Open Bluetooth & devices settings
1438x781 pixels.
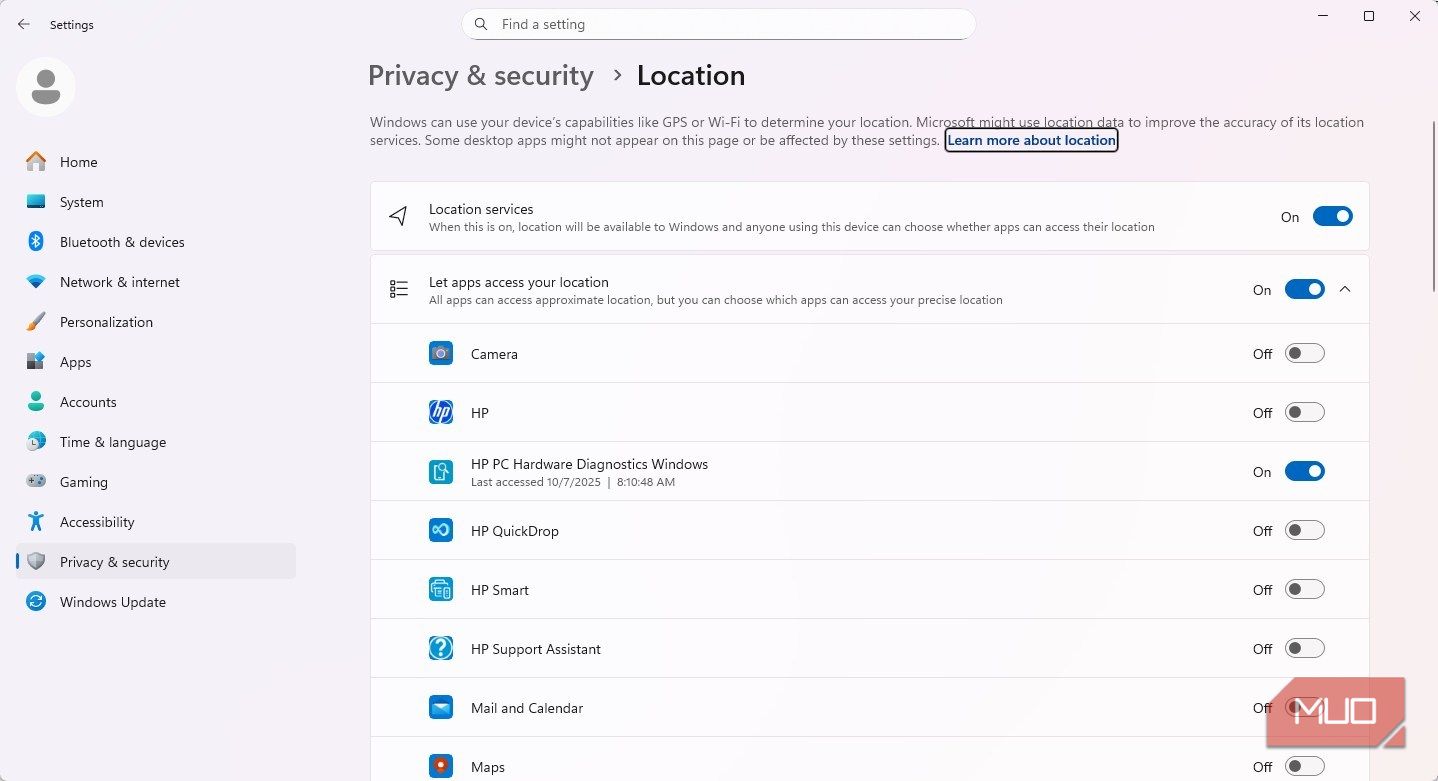coord(122,242)
